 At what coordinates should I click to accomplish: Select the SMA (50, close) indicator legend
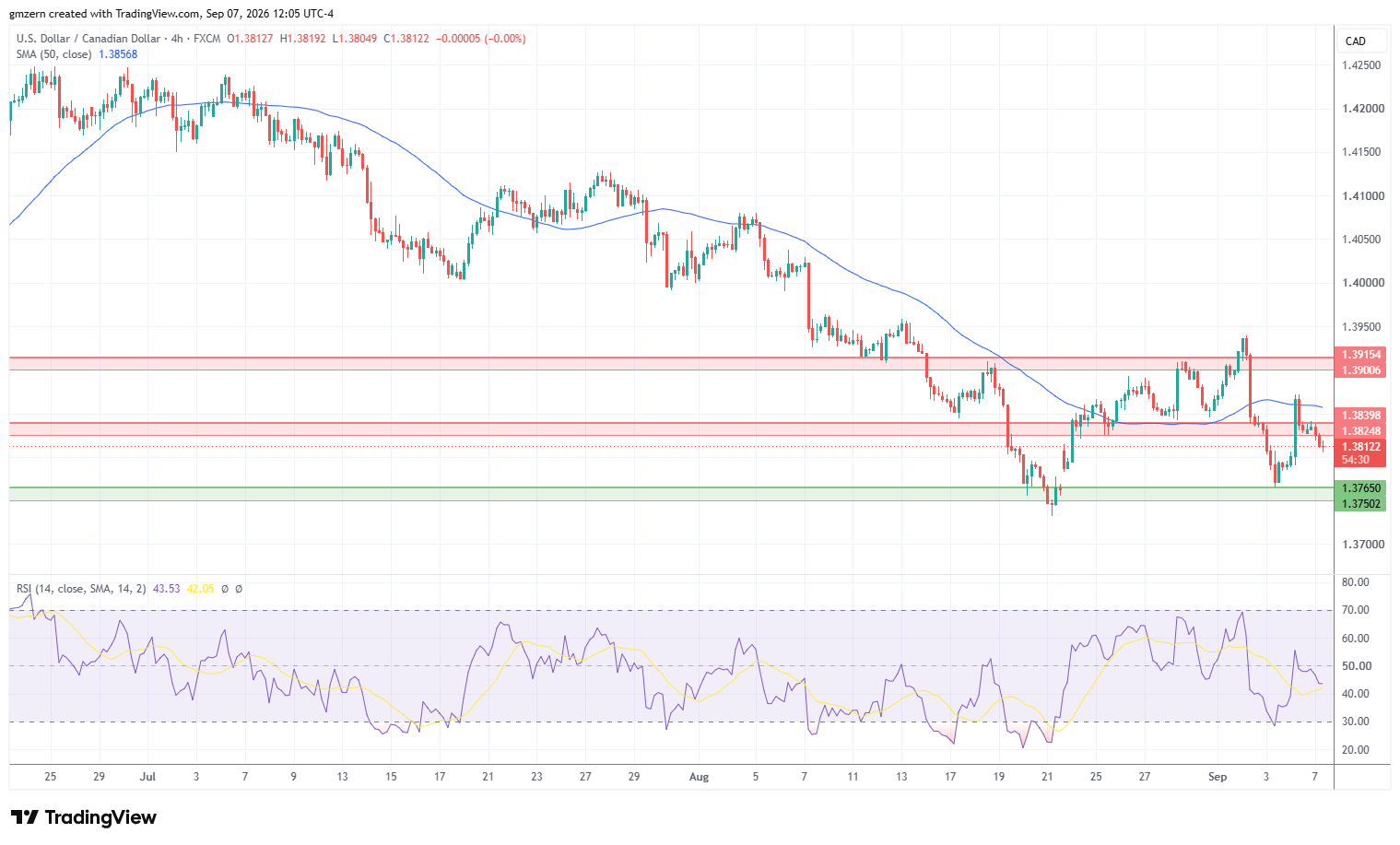(53, 54)
